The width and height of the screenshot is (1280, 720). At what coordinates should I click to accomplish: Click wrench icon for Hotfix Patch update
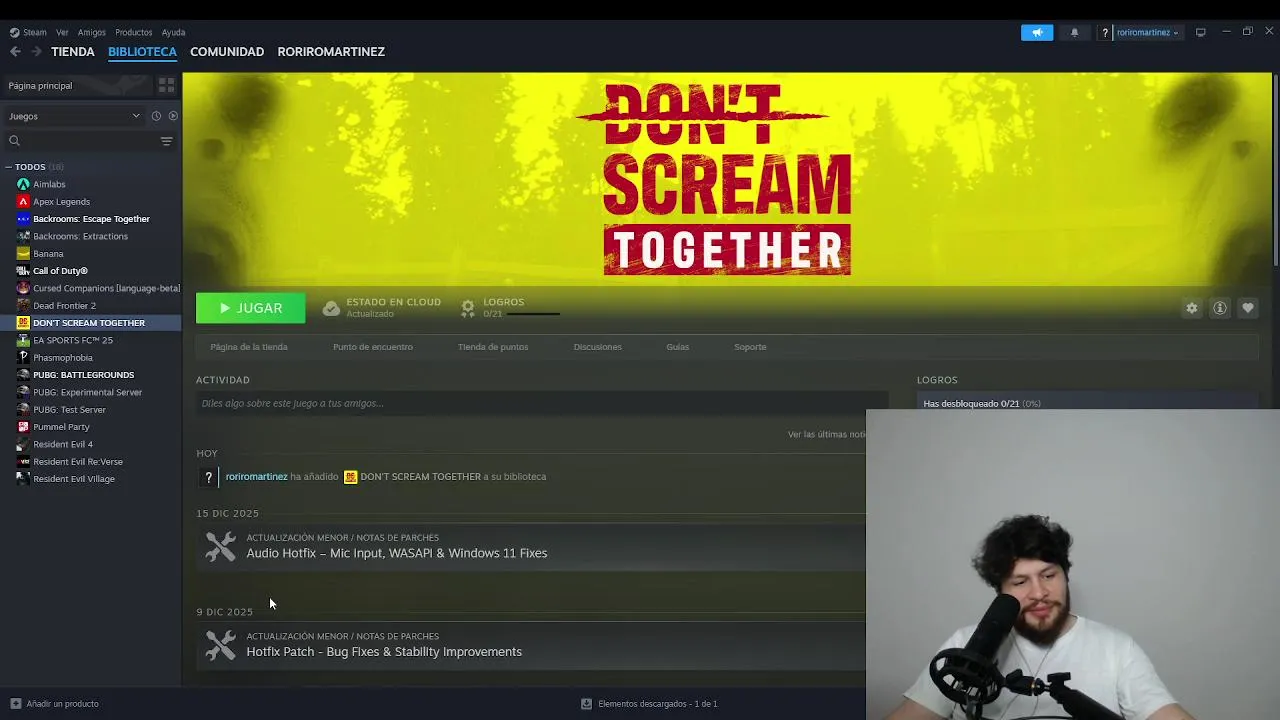pos(220,645)
